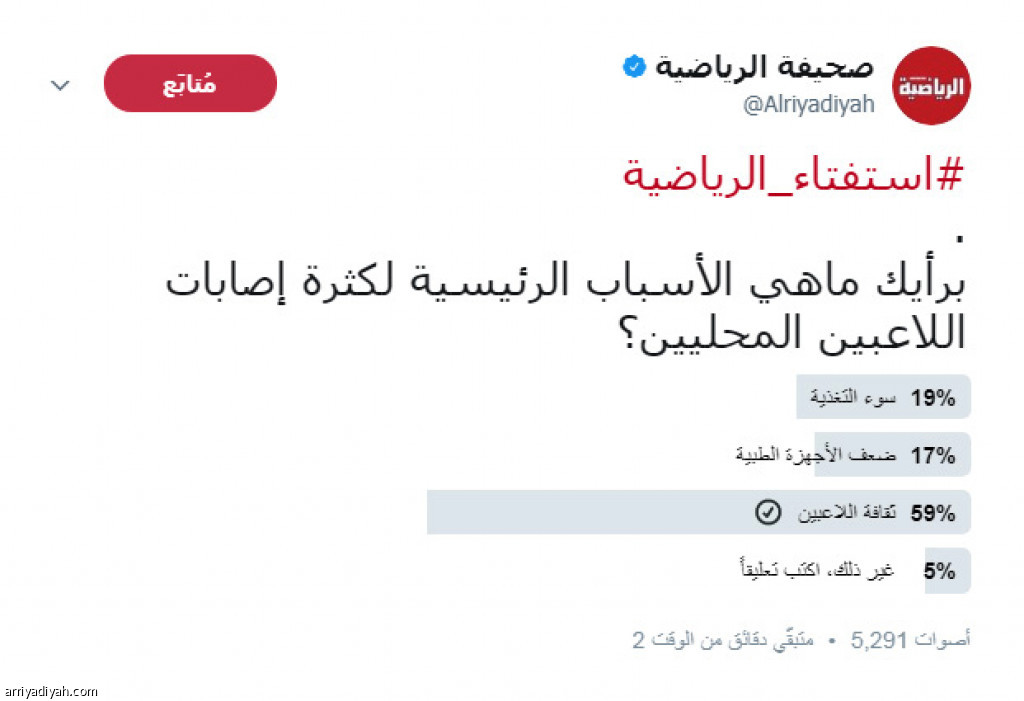Click the blue verified badge
The width and height of the screenshot is (1024, 701).
coord(632,68)
